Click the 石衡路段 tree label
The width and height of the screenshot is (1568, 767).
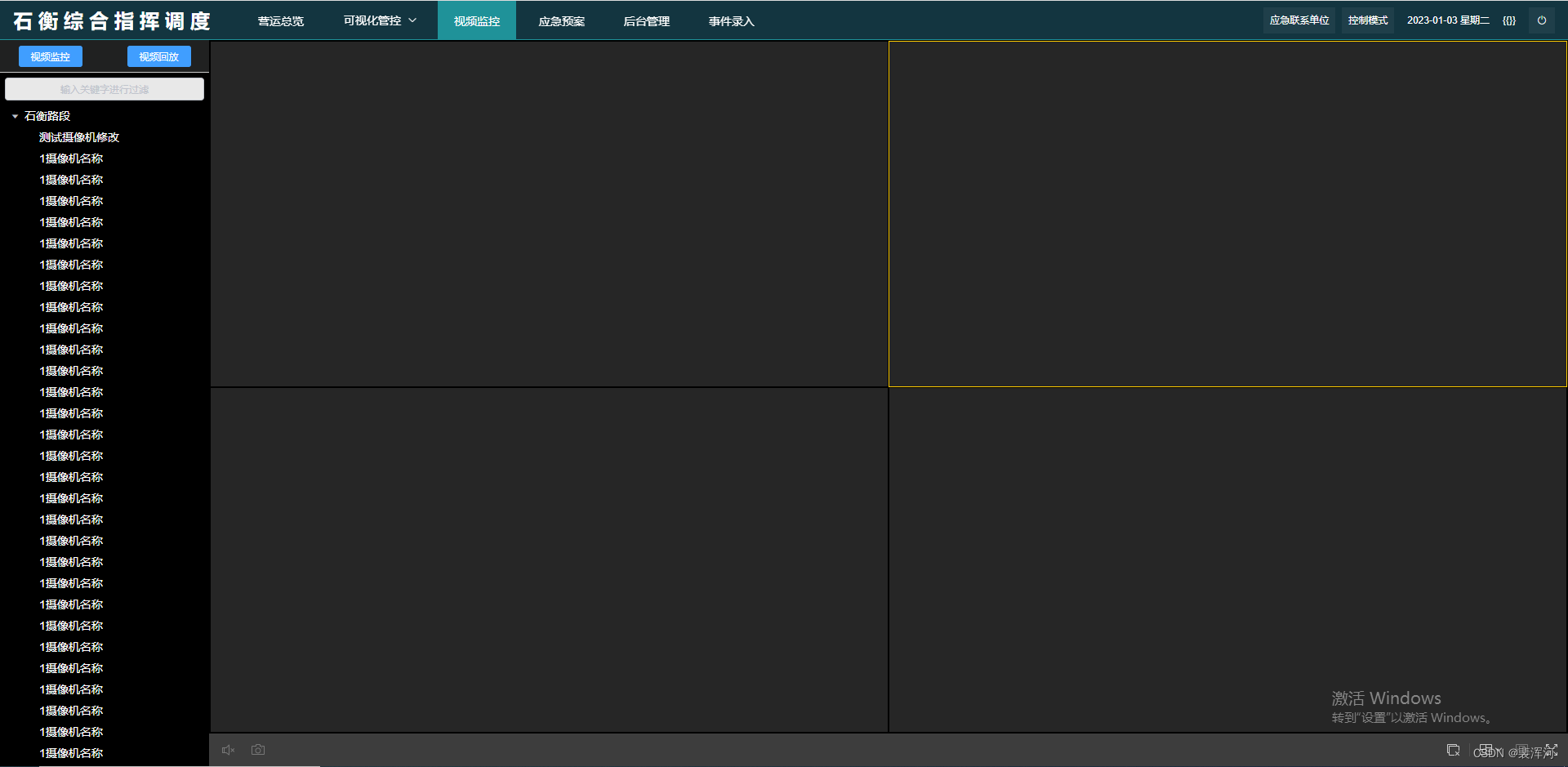[47, 116]
